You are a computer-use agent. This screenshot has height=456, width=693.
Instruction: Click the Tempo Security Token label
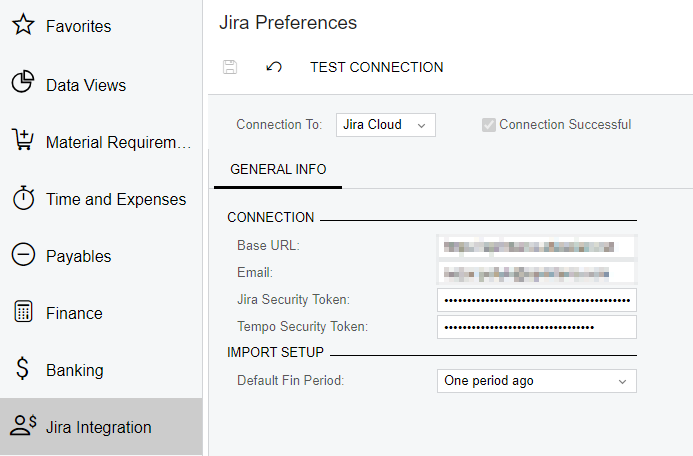302,327
